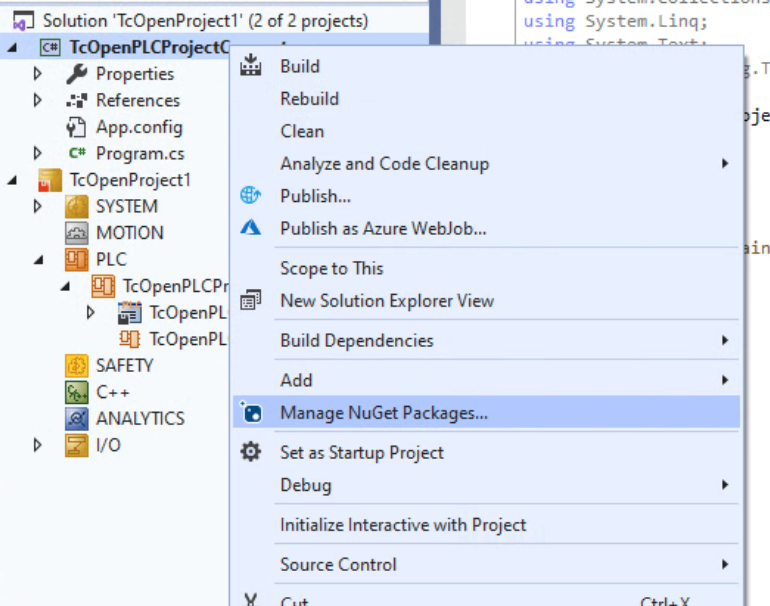Click the nested TcOpenPL project file icon

point(130,312)
